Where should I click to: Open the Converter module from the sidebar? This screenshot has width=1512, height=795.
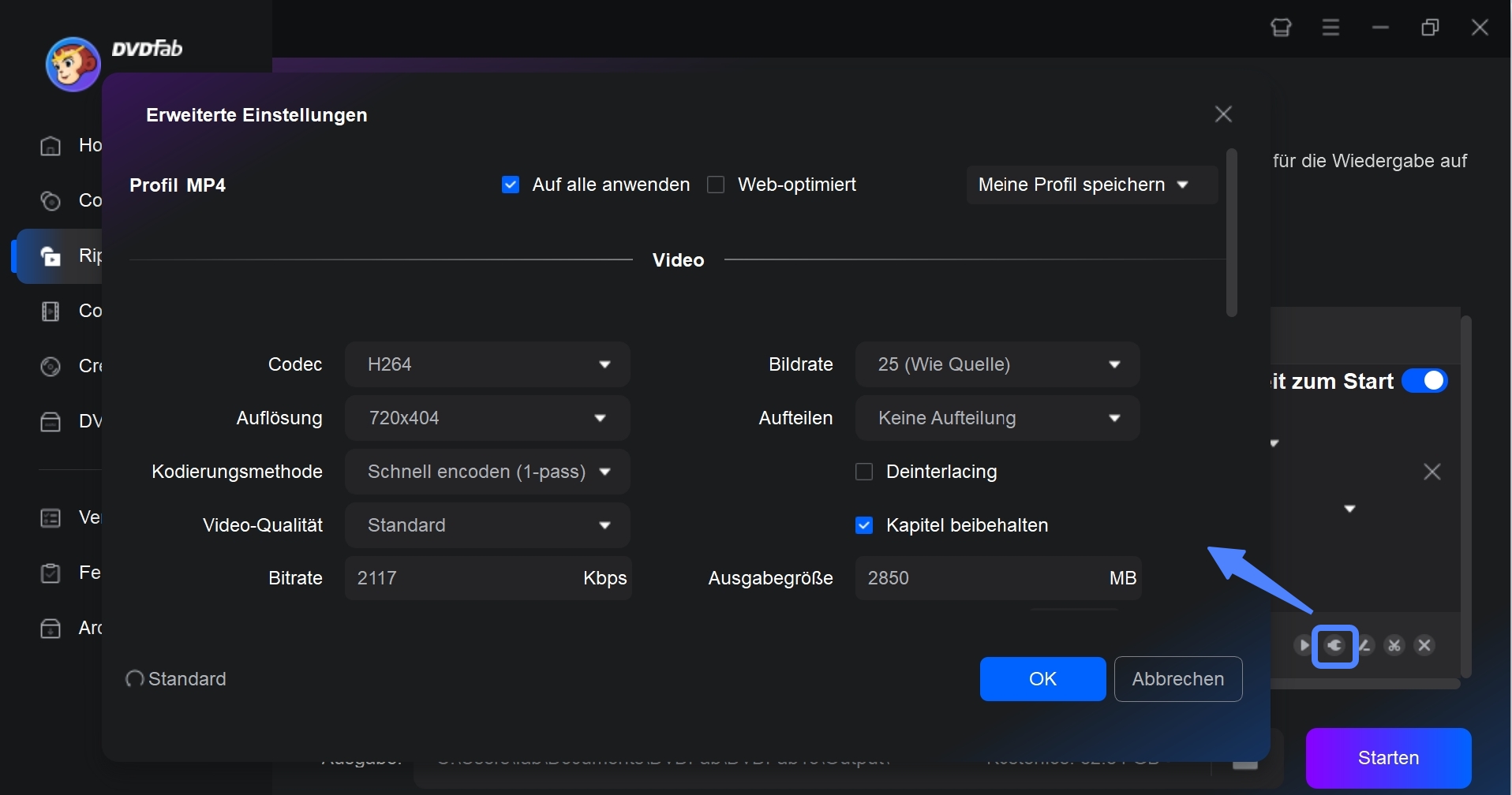(x=50, y=311)
